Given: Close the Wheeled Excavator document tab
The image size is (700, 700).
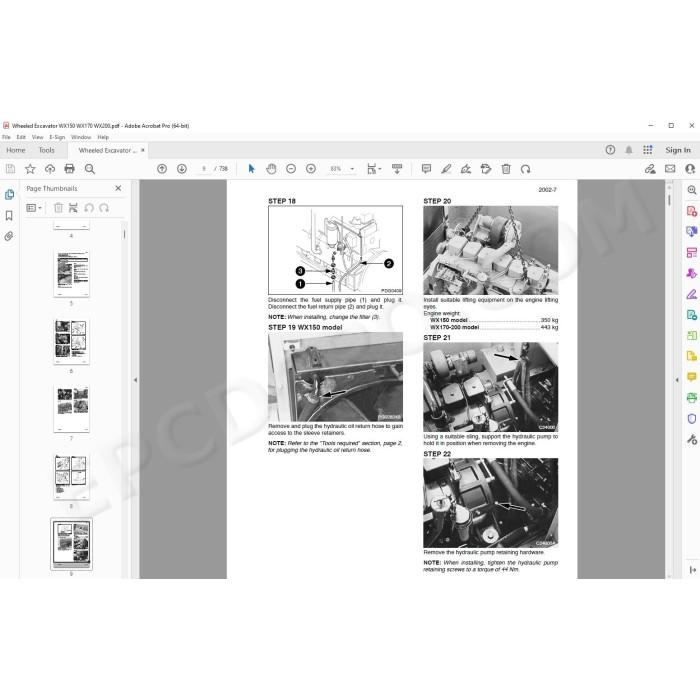Looking at the screenshot, I should tap(143, 150).
